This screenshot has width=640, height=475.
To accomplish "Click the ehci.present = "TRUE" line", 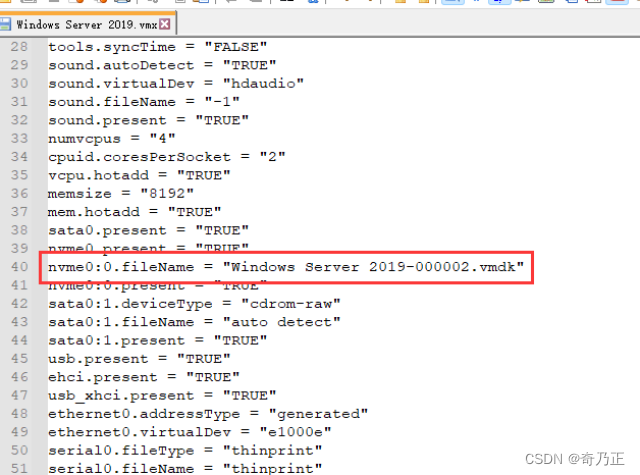I will [144, 377].
